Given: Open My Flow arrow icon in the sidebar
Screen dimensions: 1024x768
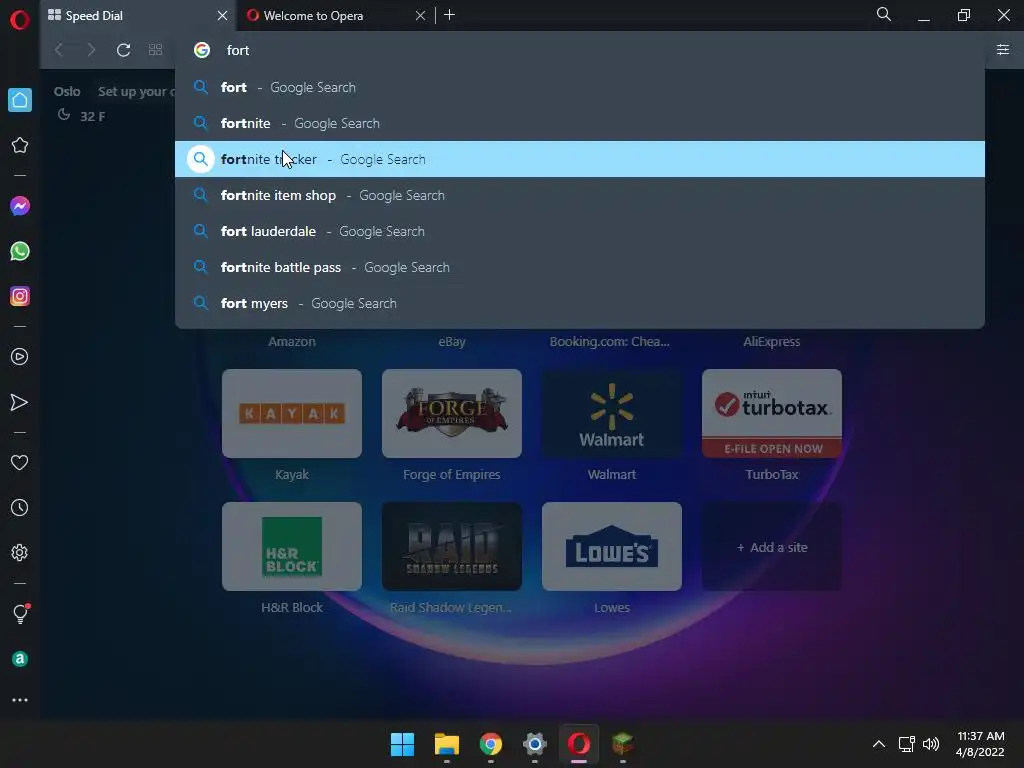Looking at the screenshot, I should (x=20, y=402).
